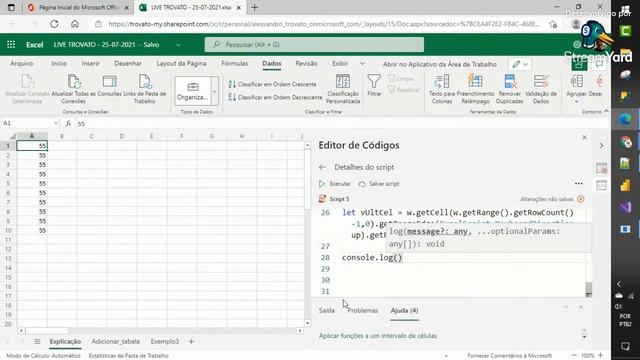This screenshot has width=640, height=360.
Task: Collapse the side pane with the chevron
Action: coord(601,145)
